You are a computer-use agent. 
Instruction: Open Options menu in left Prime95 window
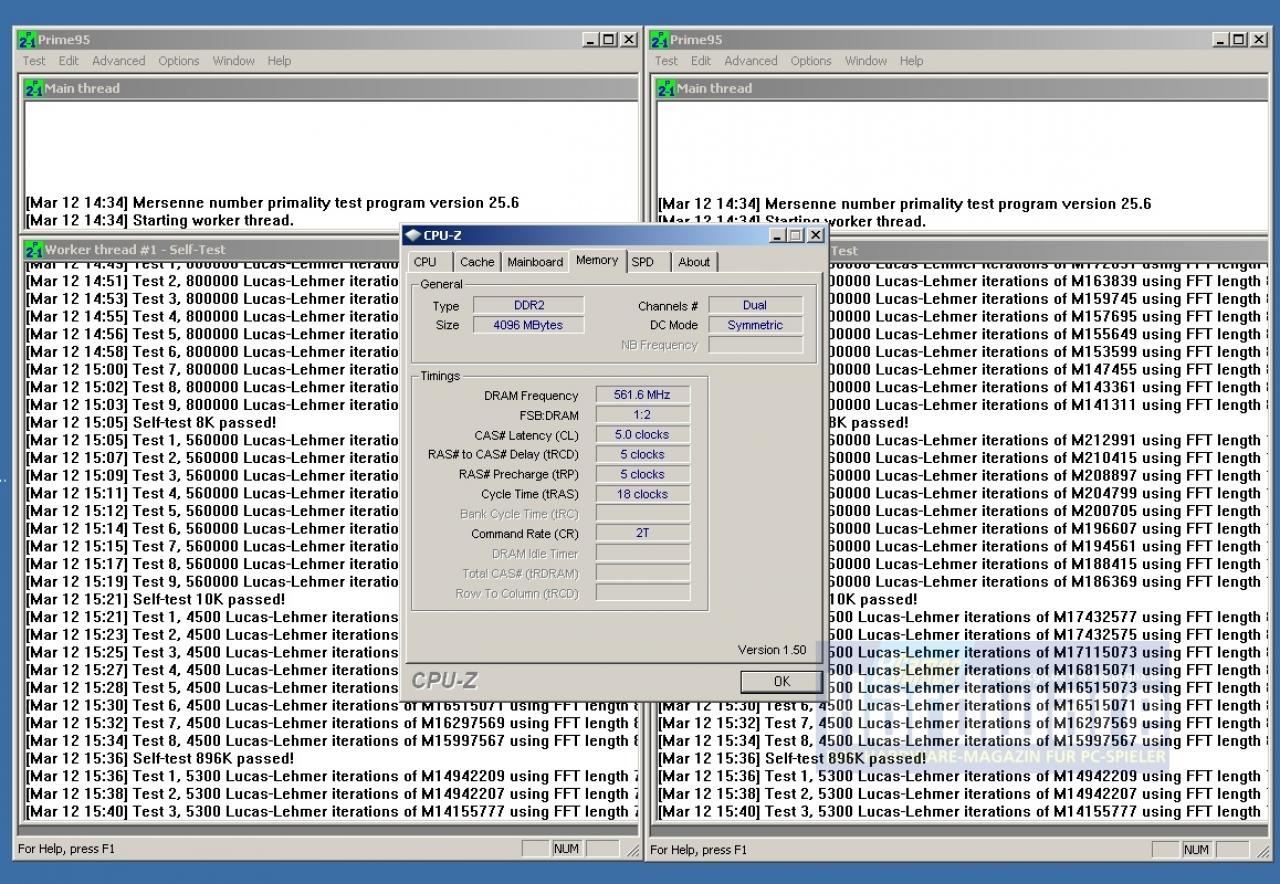[x=178, y=61]
